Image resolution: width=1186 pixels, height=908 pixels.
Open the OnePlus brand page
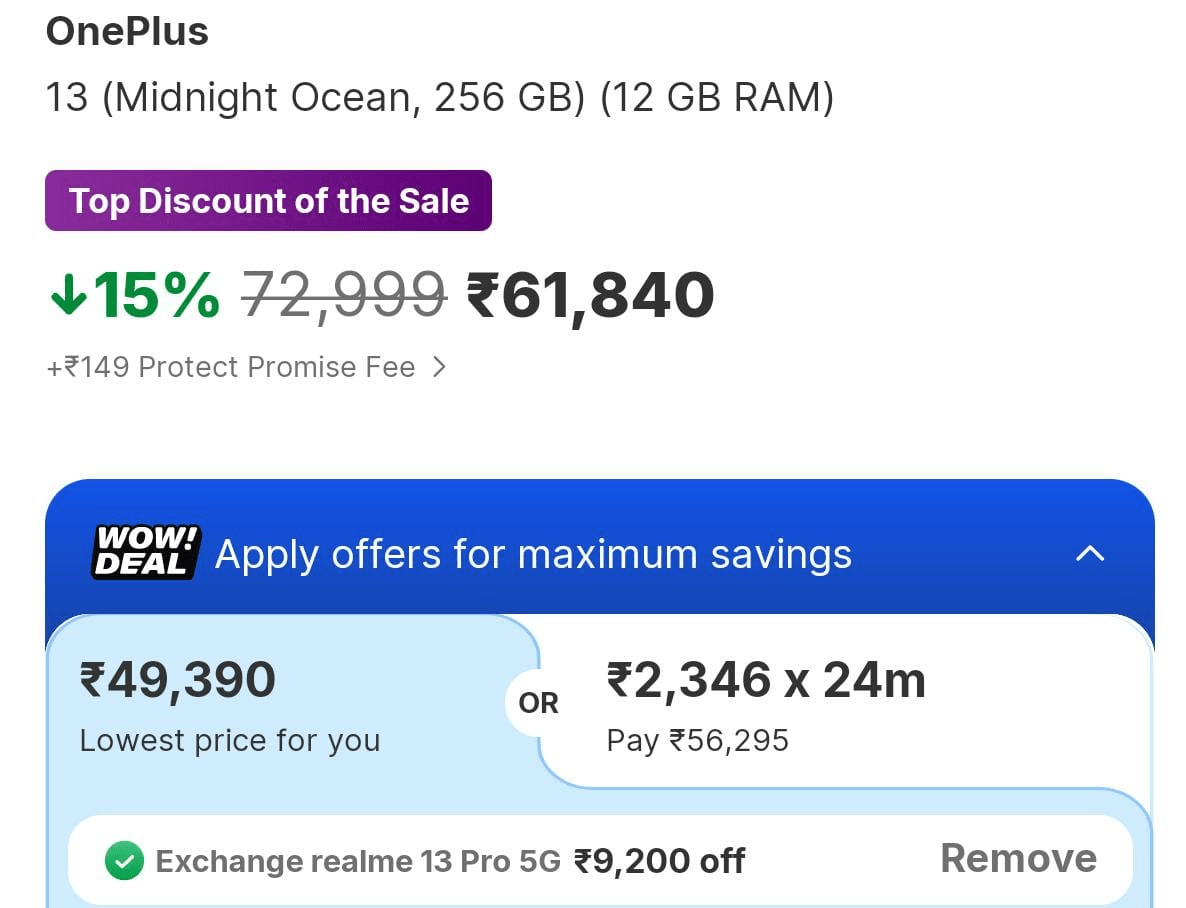point(126,31)
